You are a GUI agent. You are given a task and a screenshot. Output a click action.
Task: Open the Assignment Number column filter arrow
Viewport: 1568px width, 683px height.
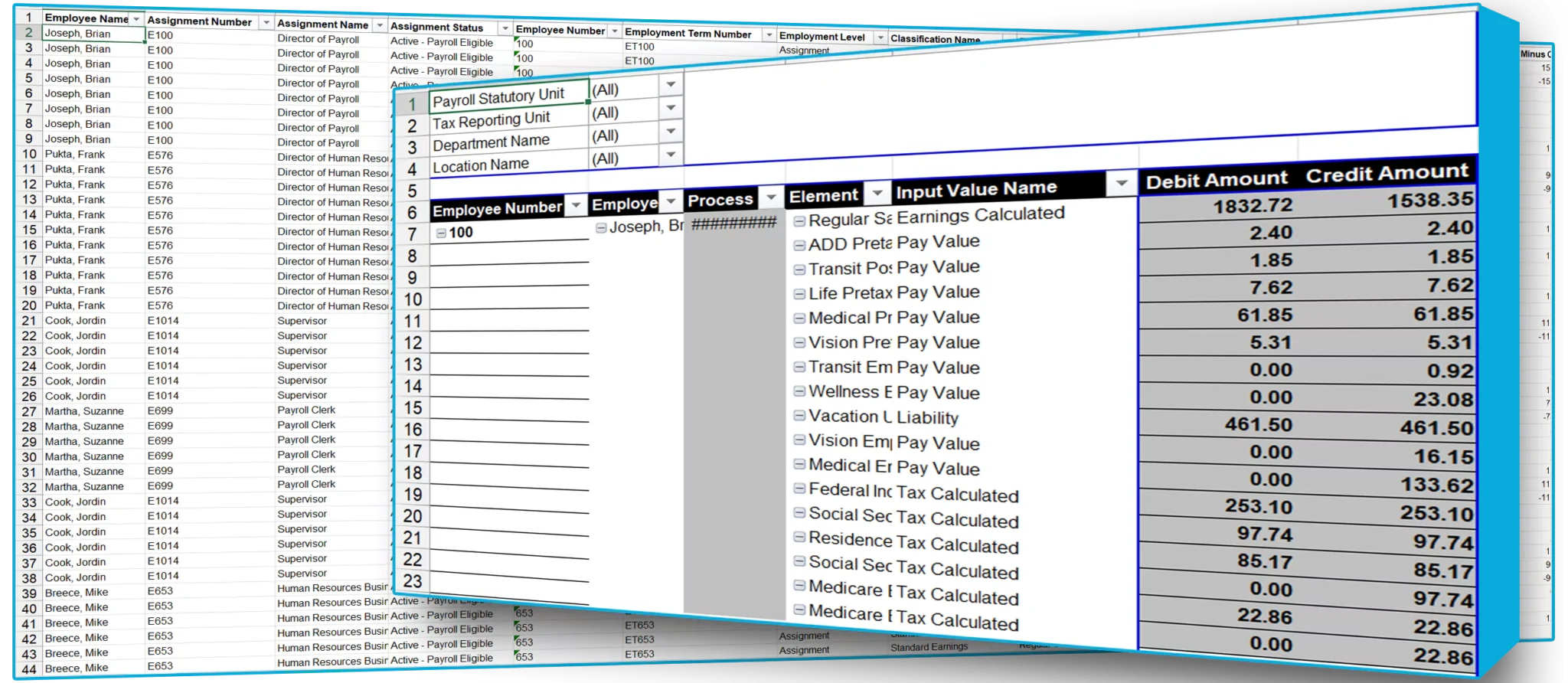(x=266, y=23)
